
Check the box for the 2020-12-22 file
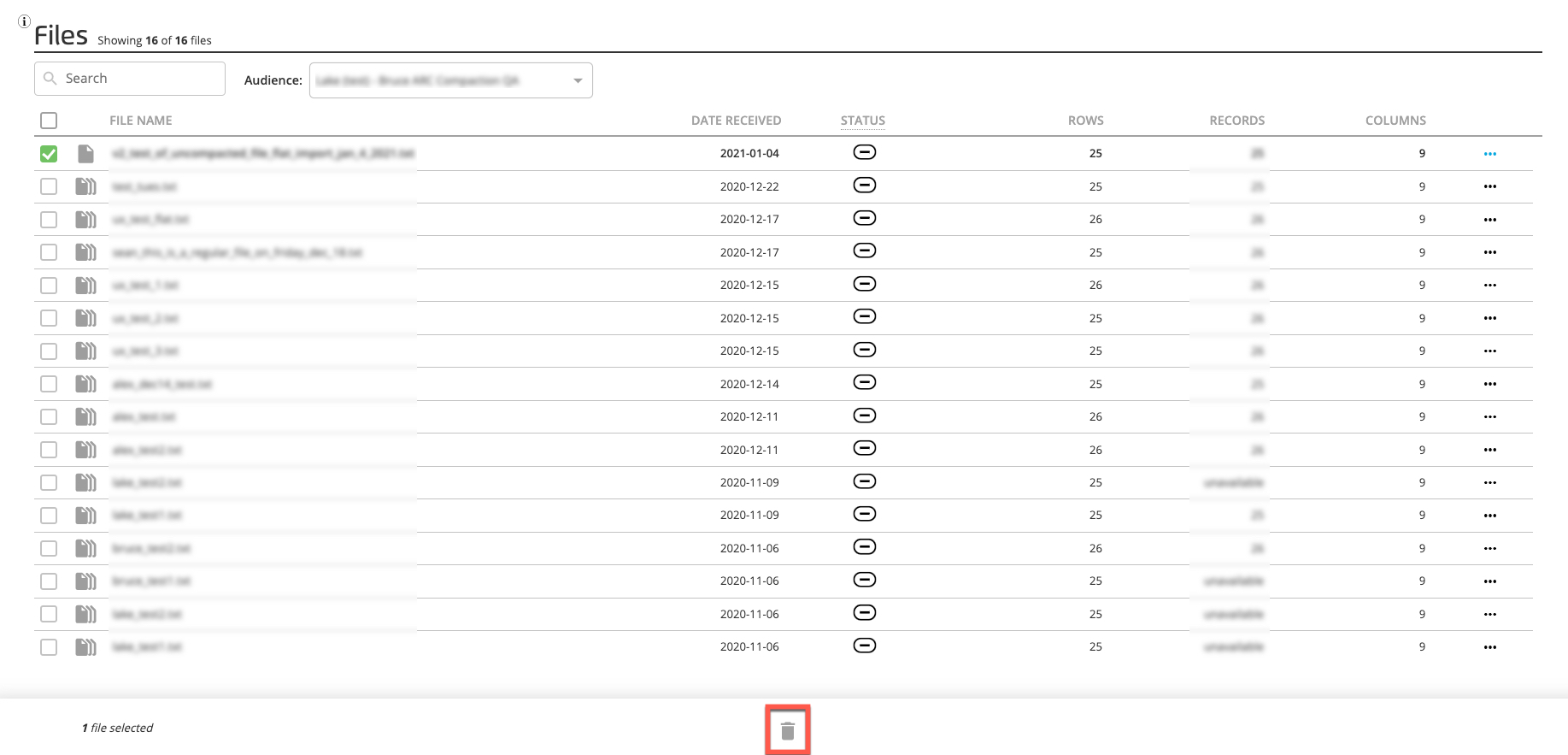(x=49, y=186)
